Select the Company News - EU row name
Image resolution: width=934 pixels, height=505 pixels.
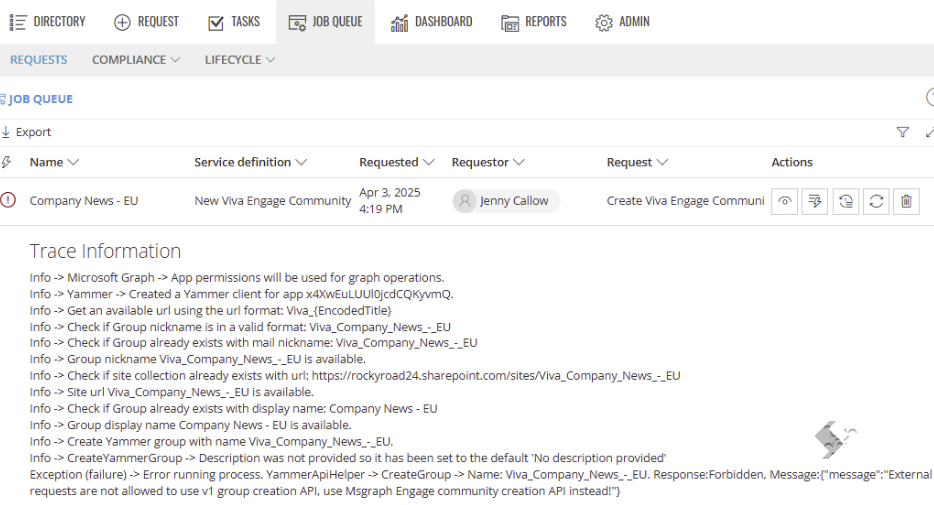pyautogui.click(x=84, y=201)
